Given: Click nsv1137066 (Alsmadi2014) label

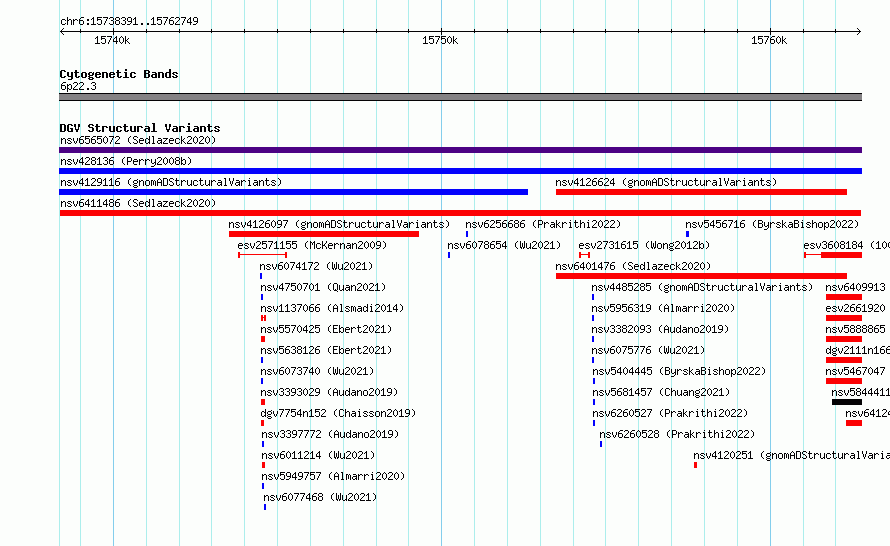Looking at the screenshot, I should click(x=332, y=308).
